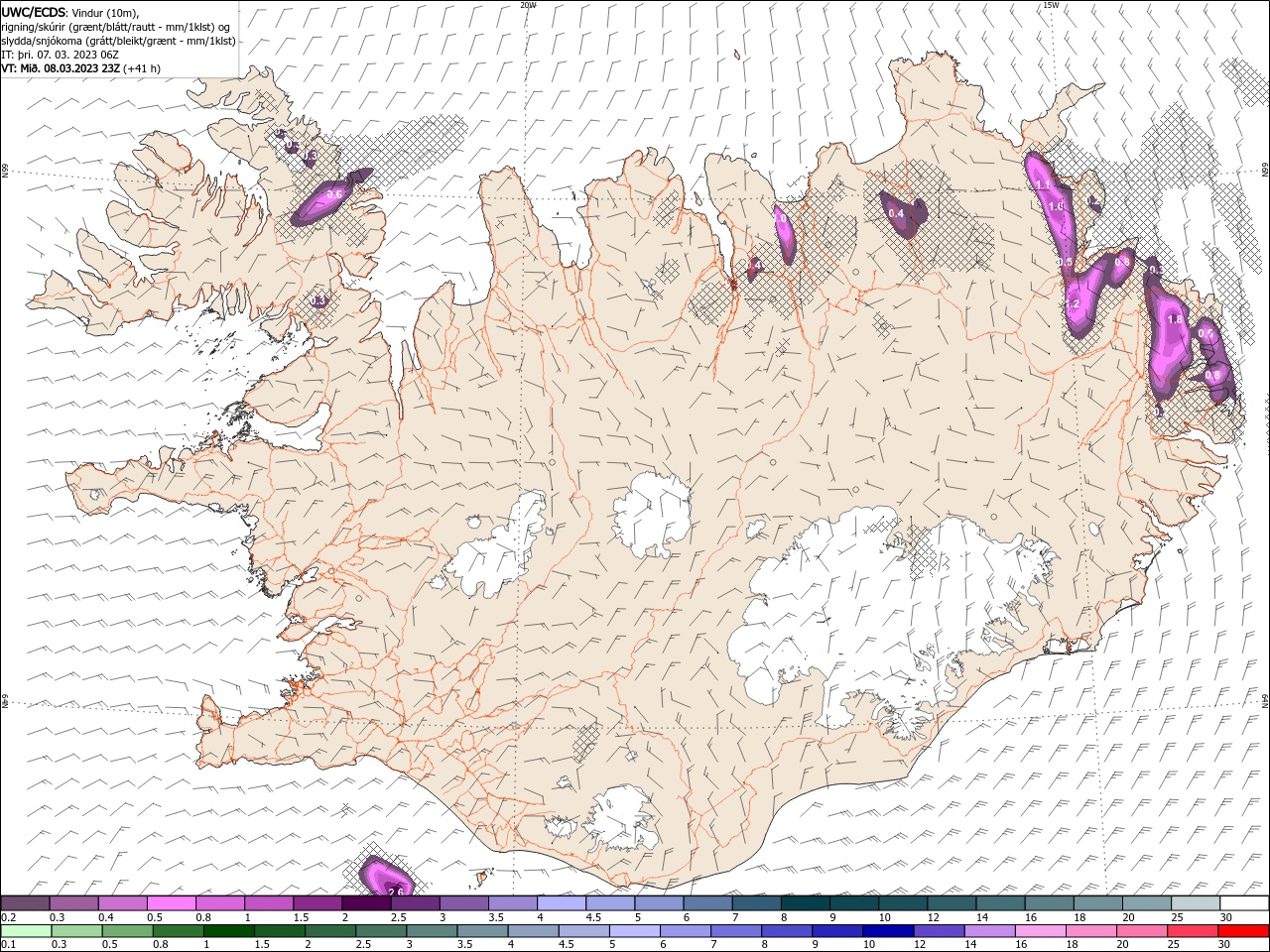Click the 1.2 snowfall value in the east
Screen dimensions: 1270x952
pyautogui.click(x=1072, y=304)
